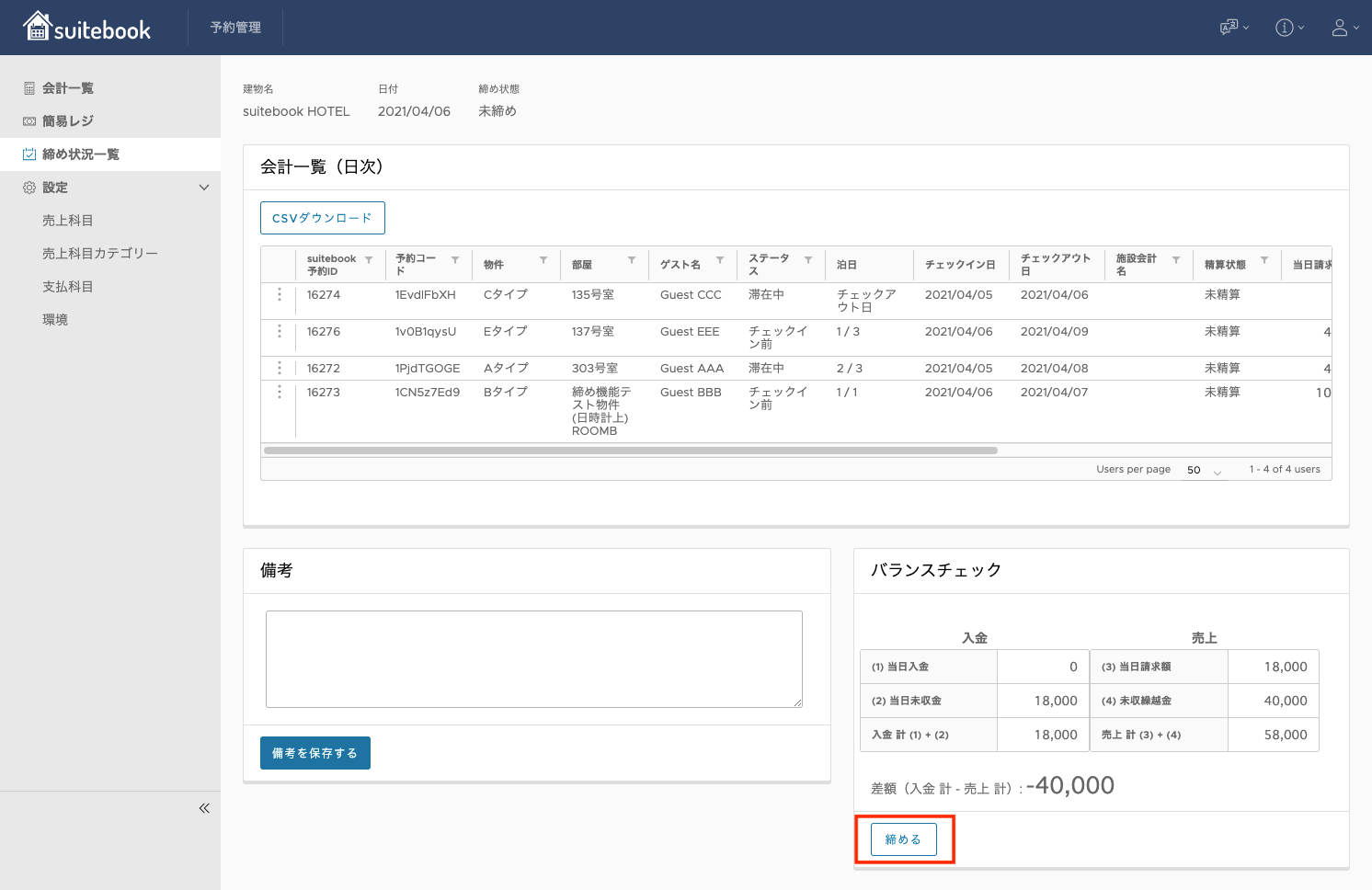This screenshot has width=1372, height=890.
Task: Click the table horizontal scrollbar
Action: [x=631, y=451]
